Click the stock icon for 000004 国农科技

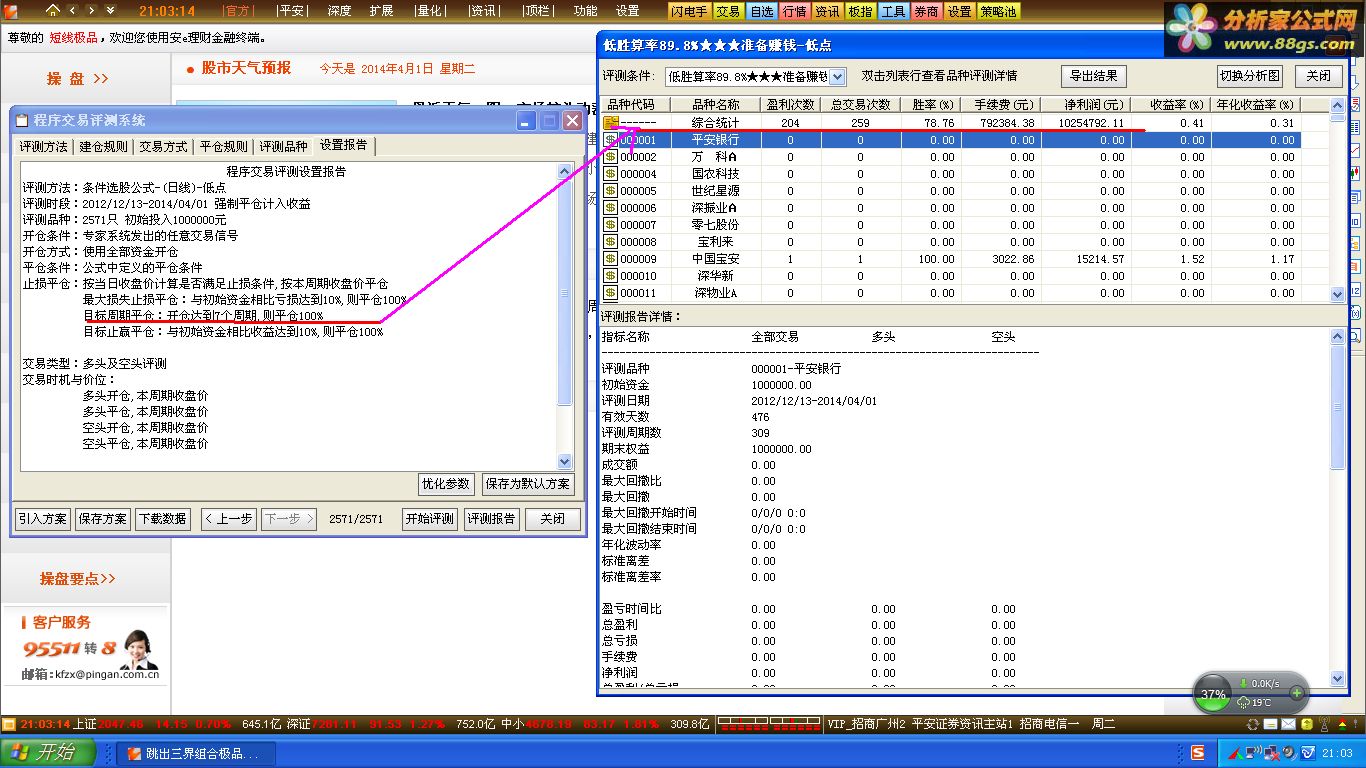coord(610,174)
